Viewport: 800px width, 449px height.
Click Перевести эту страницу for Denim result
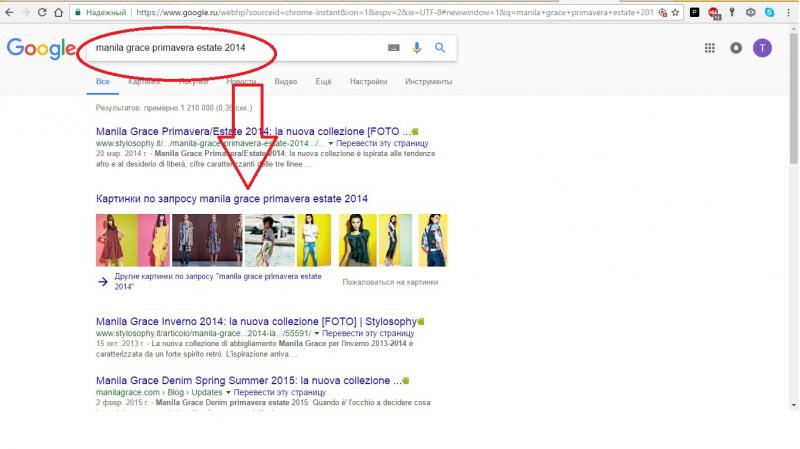(x=280, y=392)
